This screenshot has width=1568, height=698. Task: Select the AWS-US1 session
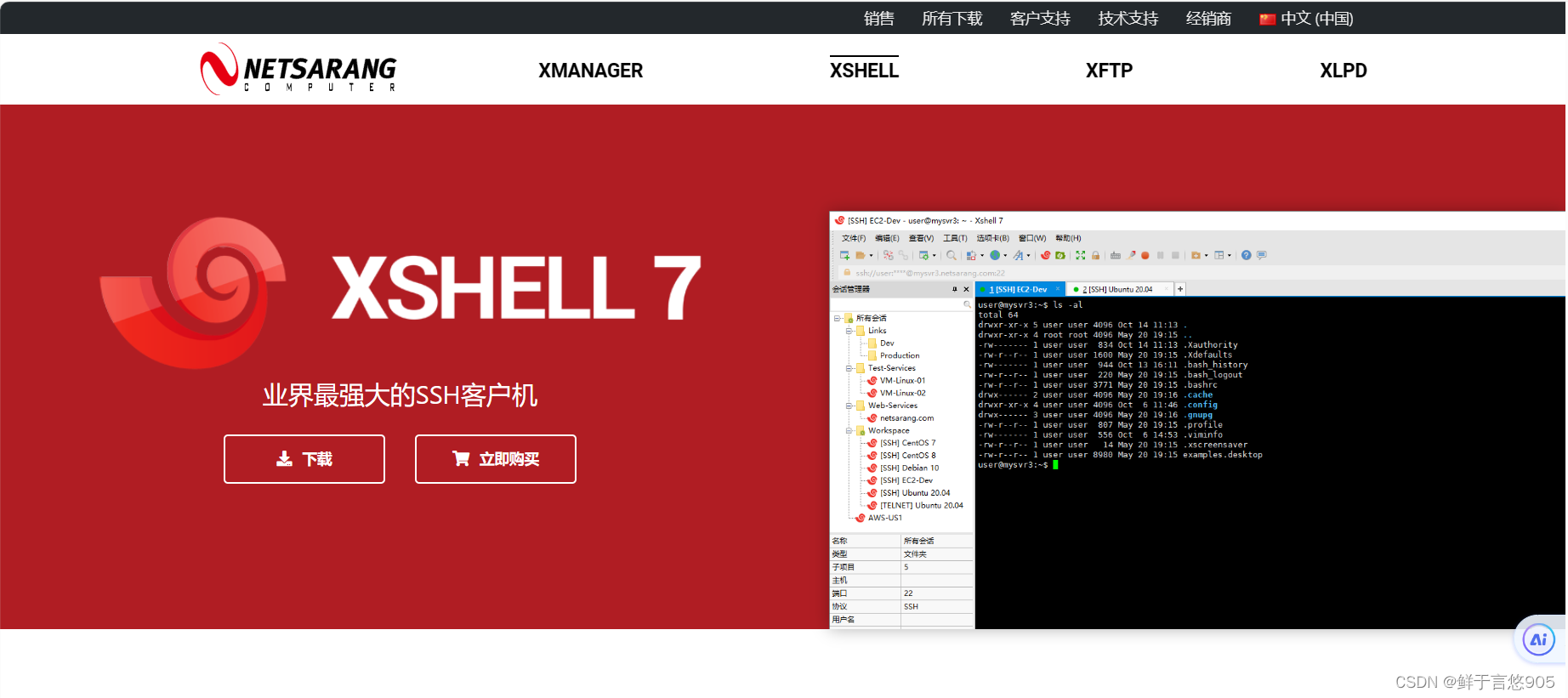(884, 517)
